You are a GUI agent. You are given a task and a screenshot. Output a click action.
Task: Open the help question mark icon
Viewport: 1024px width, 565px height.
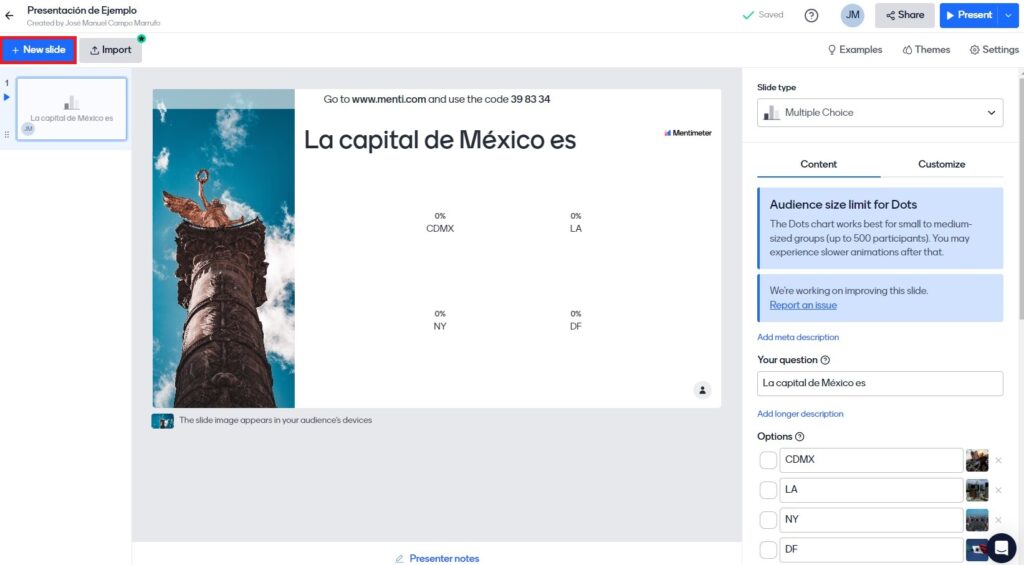point(811,16)
